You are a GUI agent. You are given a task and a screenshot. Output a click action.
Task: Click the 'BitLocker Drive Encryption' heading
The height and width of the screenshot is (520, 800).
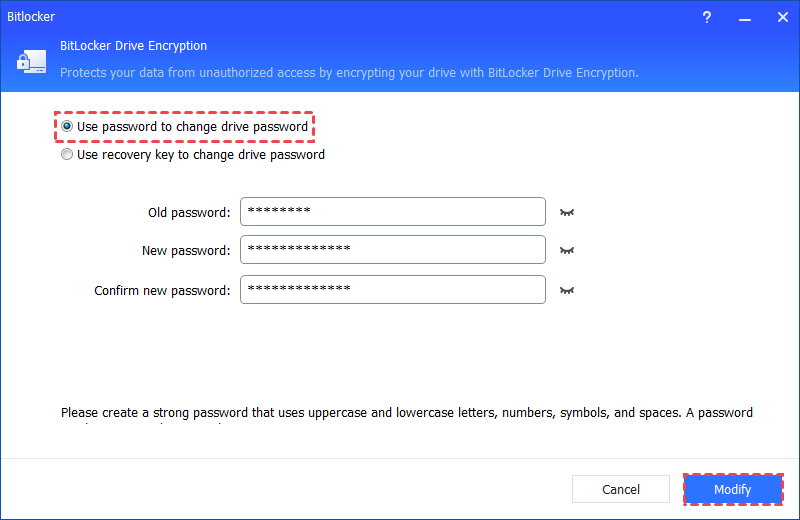135,46
